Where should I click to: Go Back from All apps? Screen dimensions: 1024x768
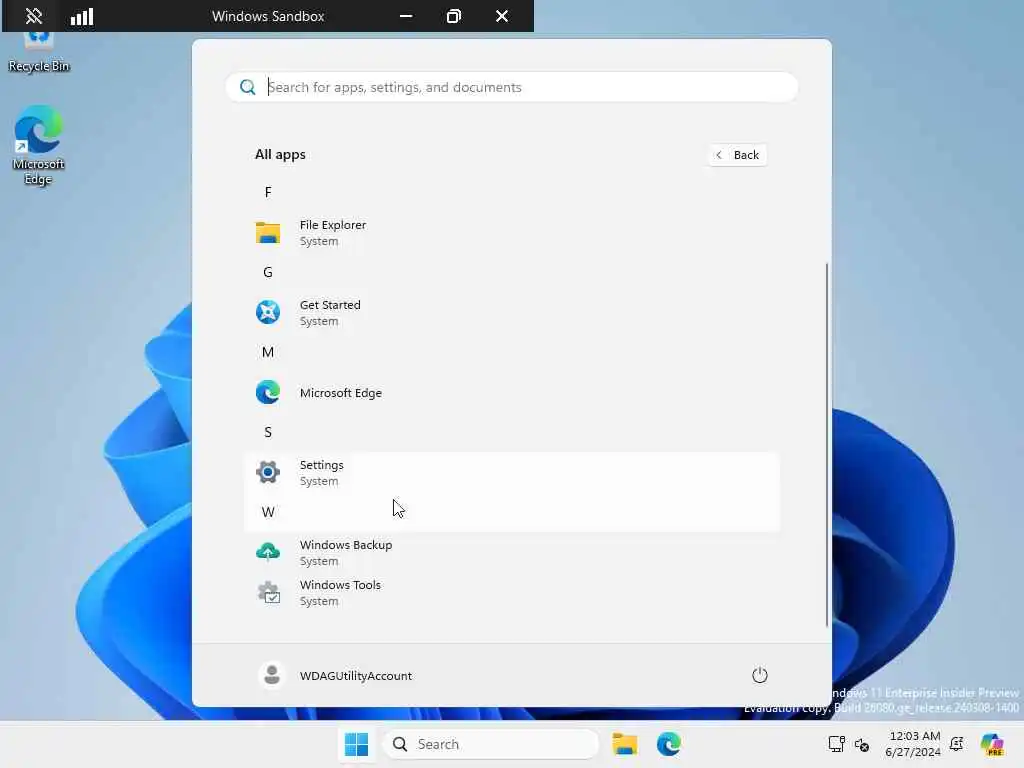click(x=738, y=155)
